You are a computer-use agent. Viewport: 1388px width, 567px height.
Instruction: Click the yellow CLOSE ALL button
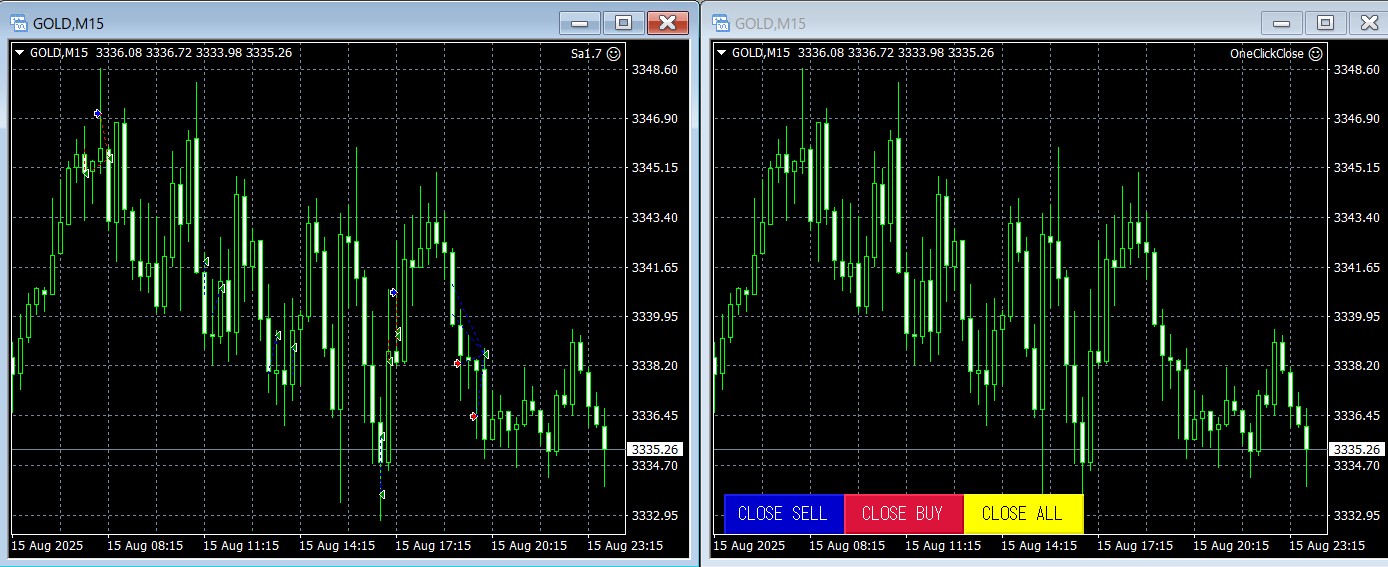[1023, 514]
